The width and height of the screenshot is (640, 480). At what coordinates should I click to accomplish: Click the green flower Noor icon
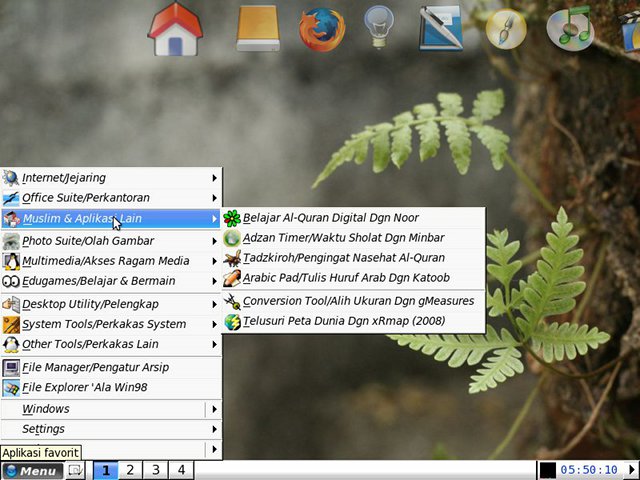232,218
